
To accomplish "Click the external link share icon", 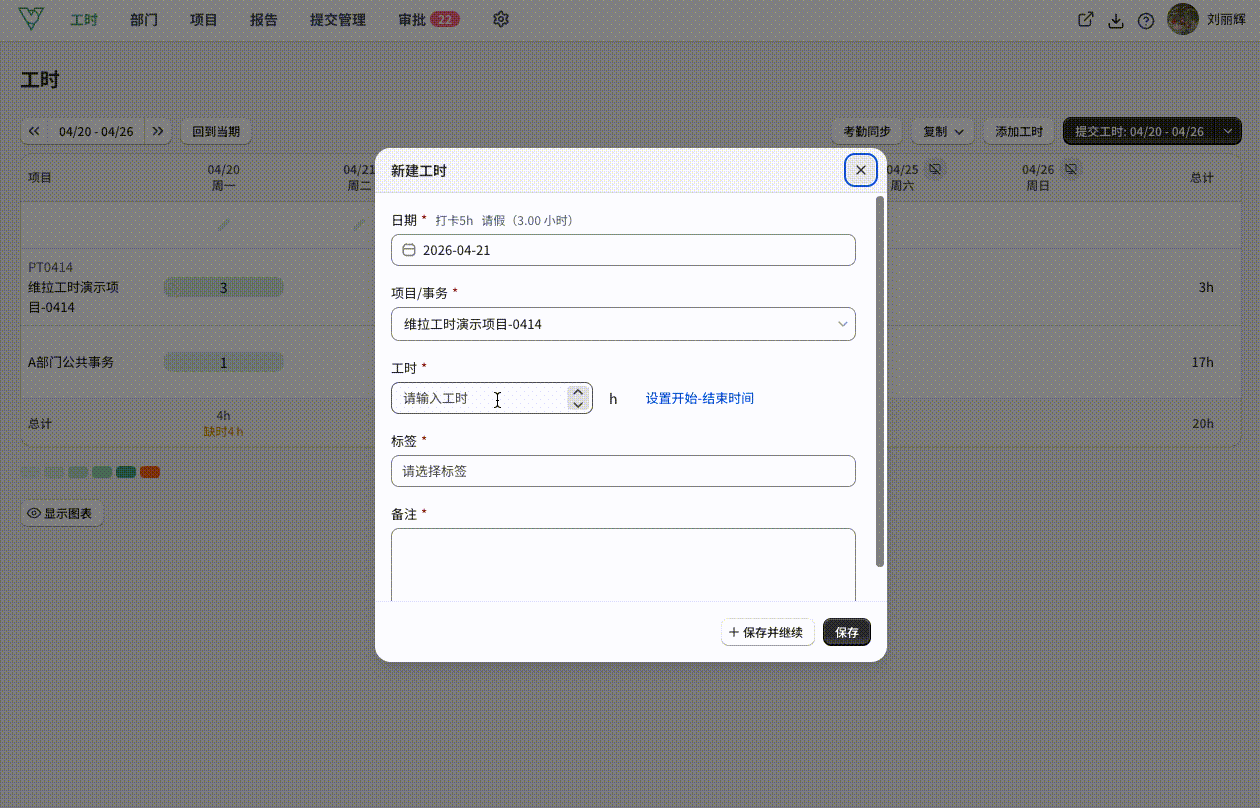I will click(x=1085, y=20).
